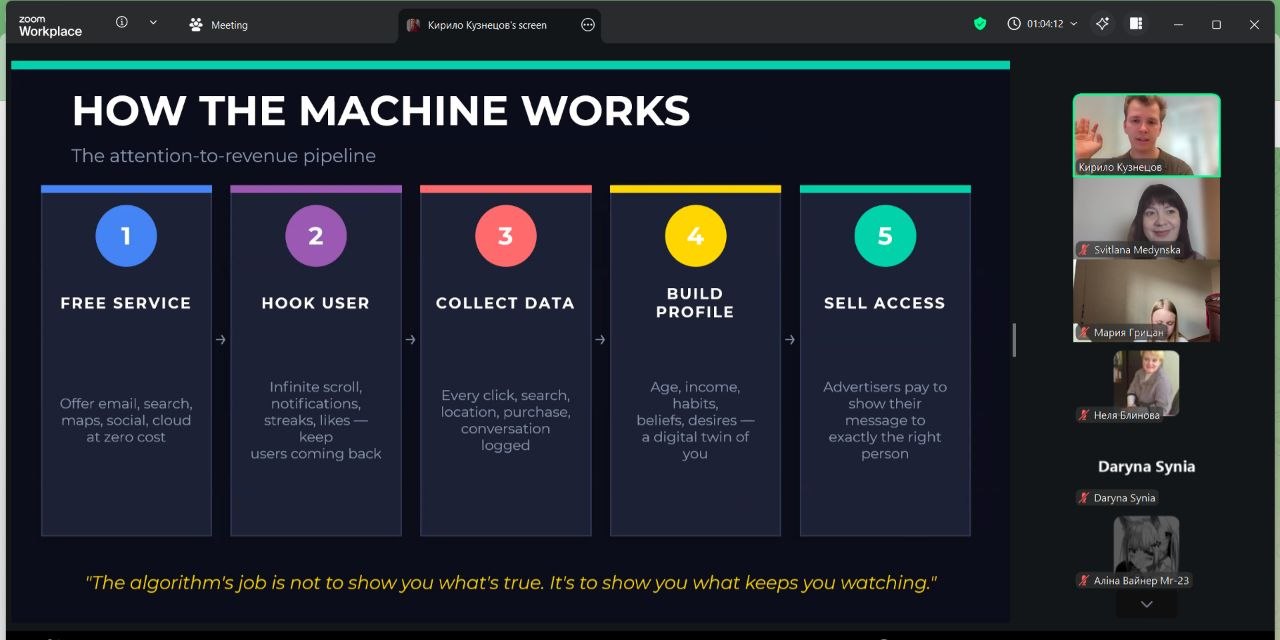Open the AI Companion sparkle icon

point(1102,24)
